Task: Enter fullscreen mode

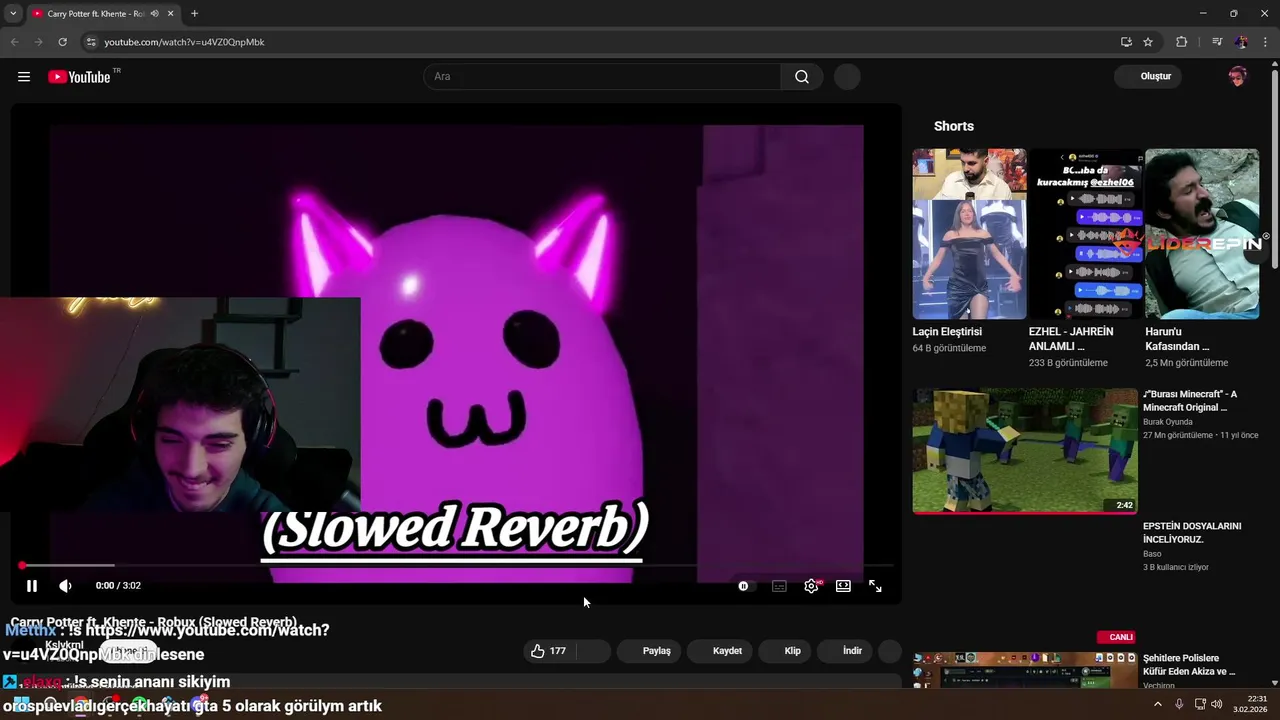Action: coord(875,586)
